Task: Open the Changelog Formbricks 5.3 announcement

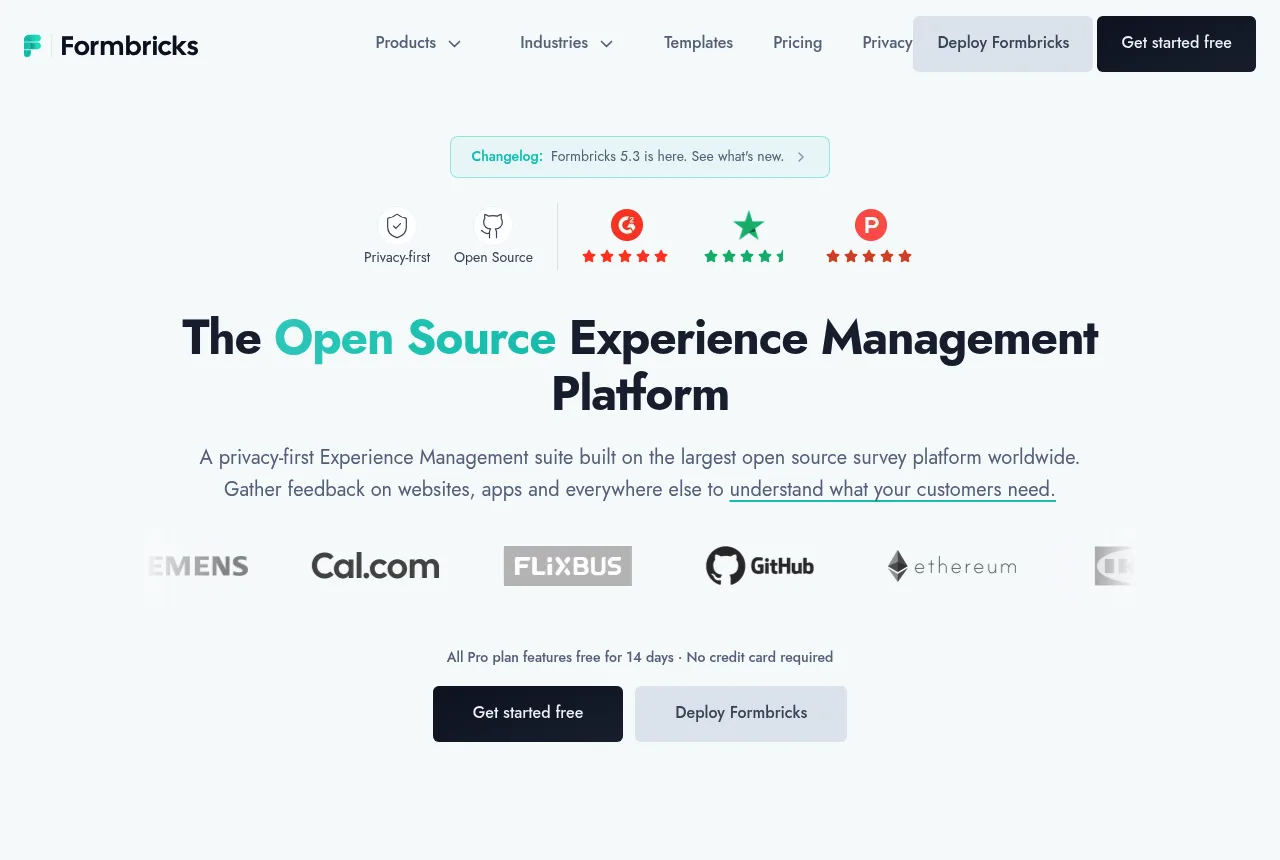Action: coord(640,157)
